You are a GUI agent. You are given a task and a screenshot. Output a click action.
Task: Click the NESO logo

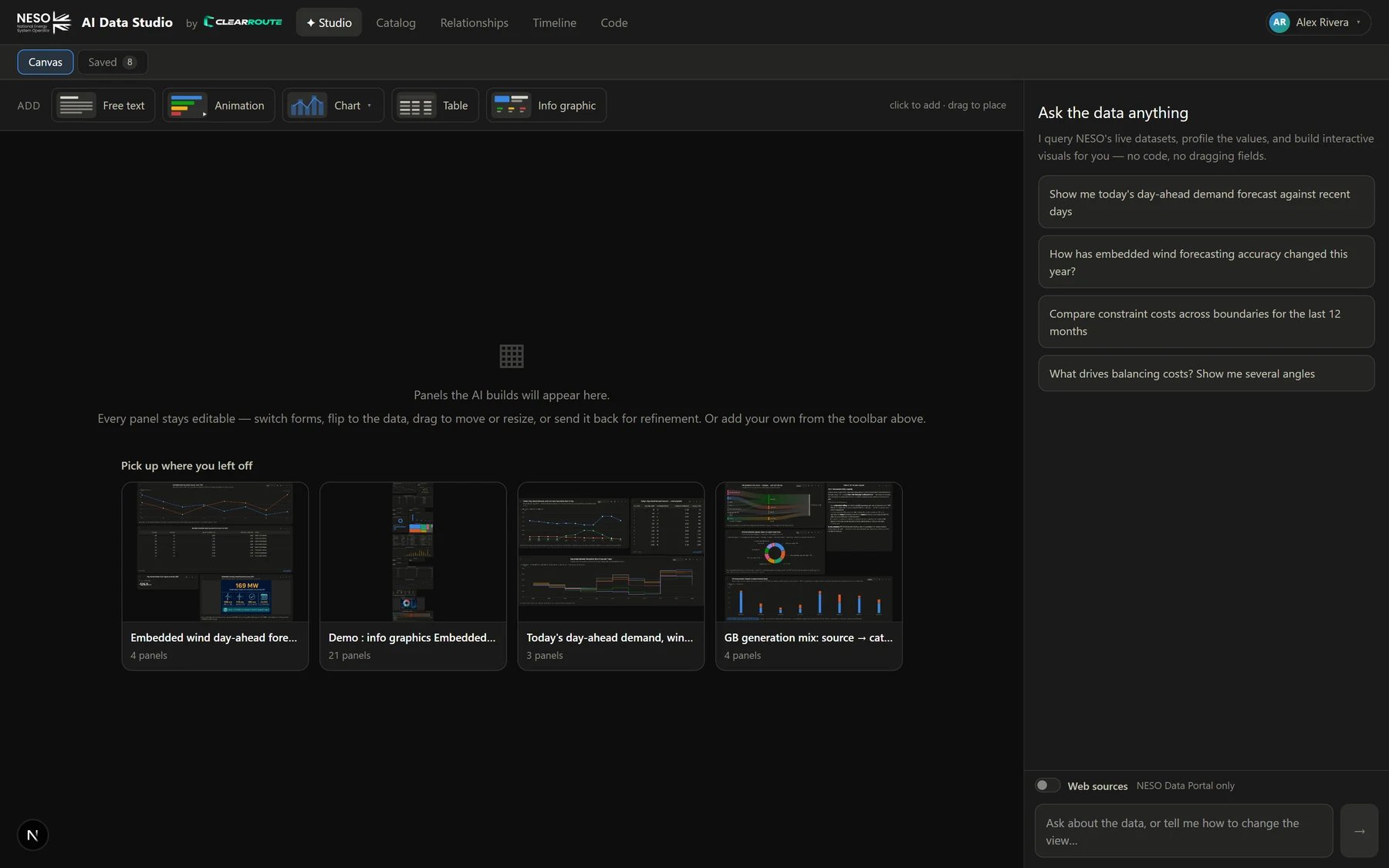pyautogui.click(x=44, y=22)
